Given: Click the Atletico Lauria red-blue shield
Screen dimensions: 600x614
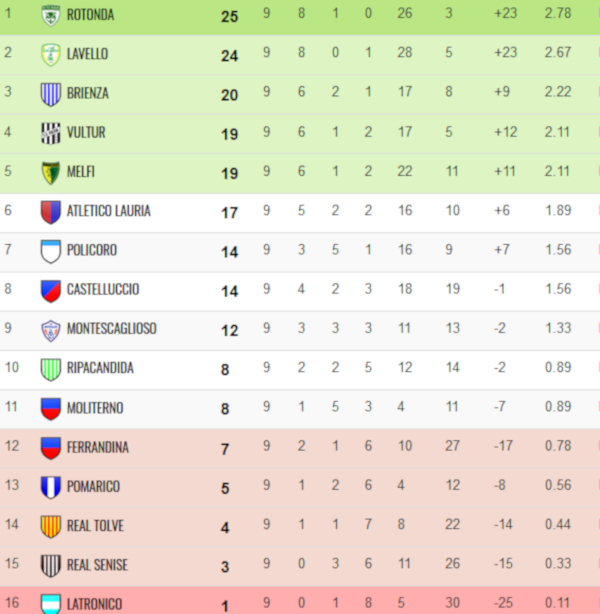Looking at the screenshot, I should tap(51, 212).
